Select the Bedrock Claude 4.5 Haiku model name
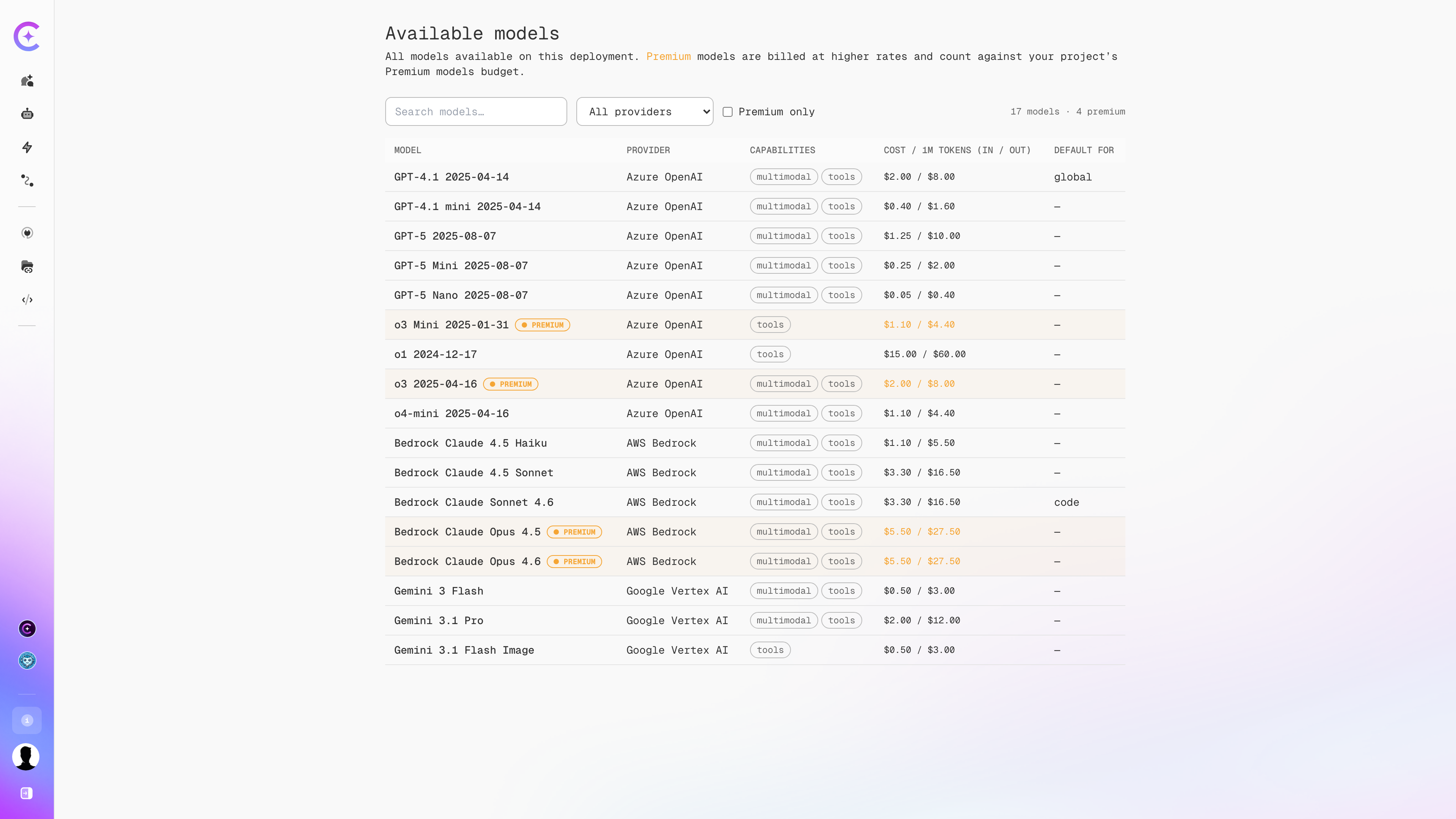This screenshot has height=819, width=1456. click(x=471, y=443)
